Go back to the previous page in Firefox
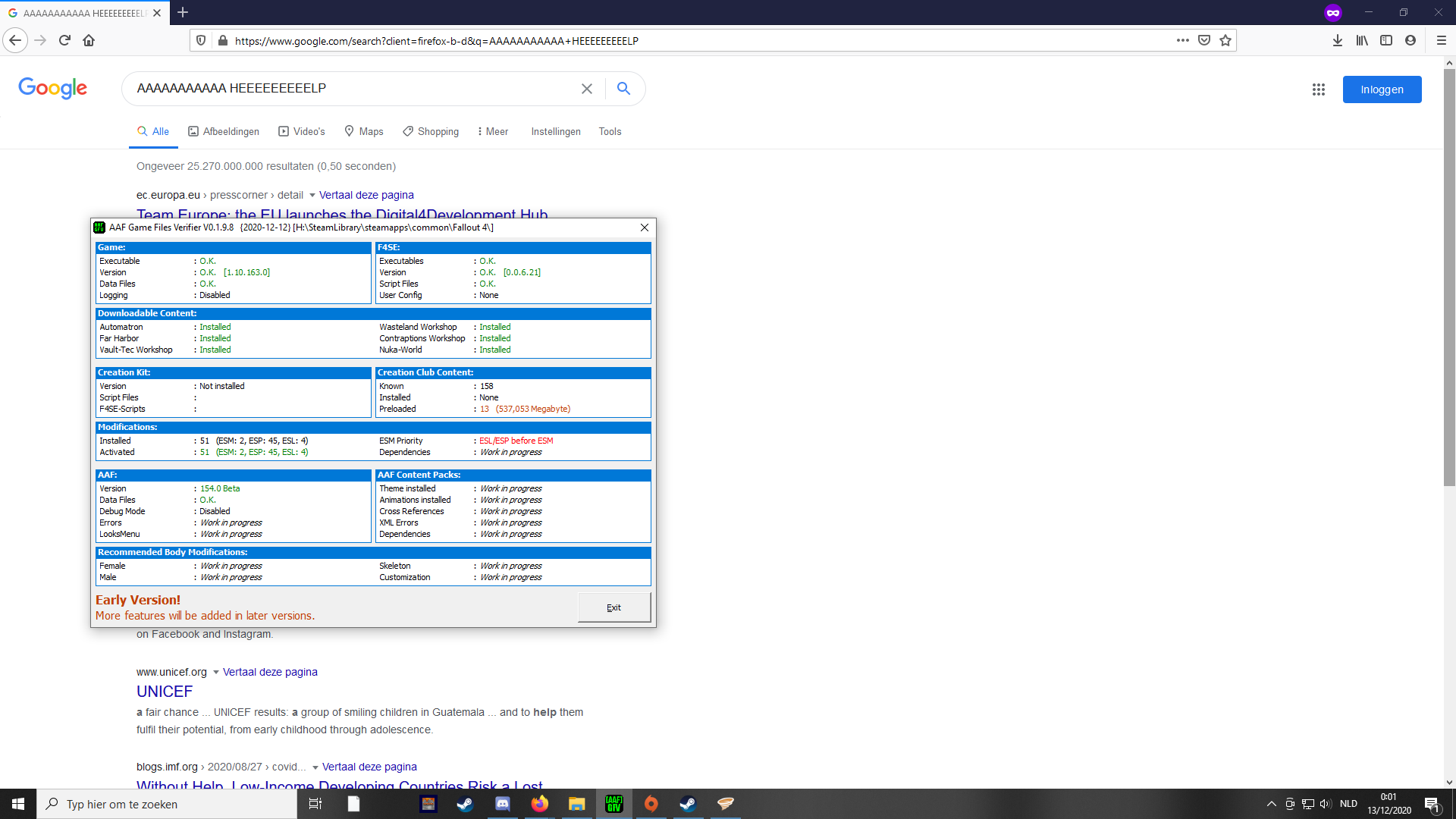Image resolution: width=1456 pixels, height=819 pixels. click(x=15, y=40)
